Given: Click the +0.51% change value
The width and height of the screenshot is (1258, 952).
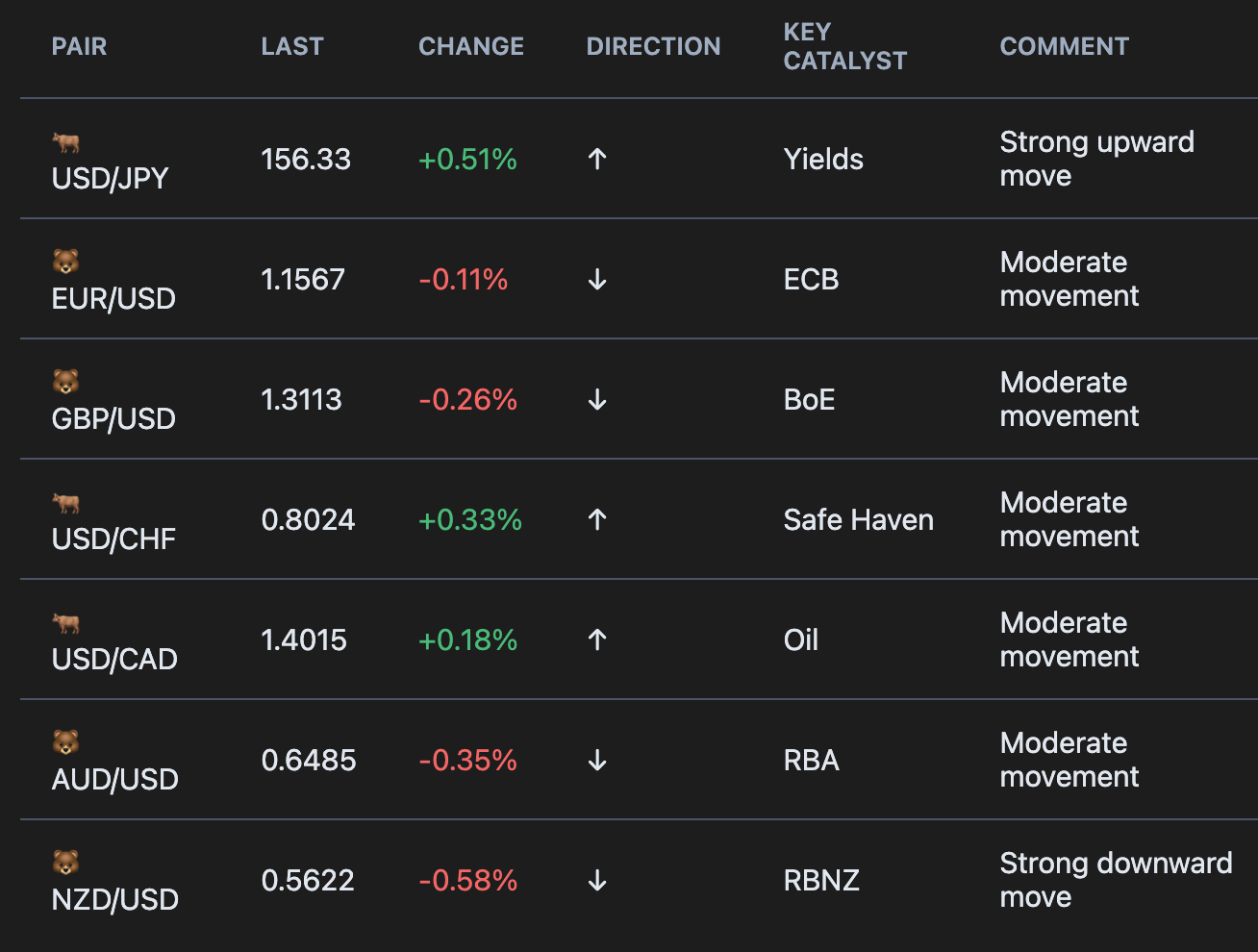Looking at the screenshot, I should 468,160.
